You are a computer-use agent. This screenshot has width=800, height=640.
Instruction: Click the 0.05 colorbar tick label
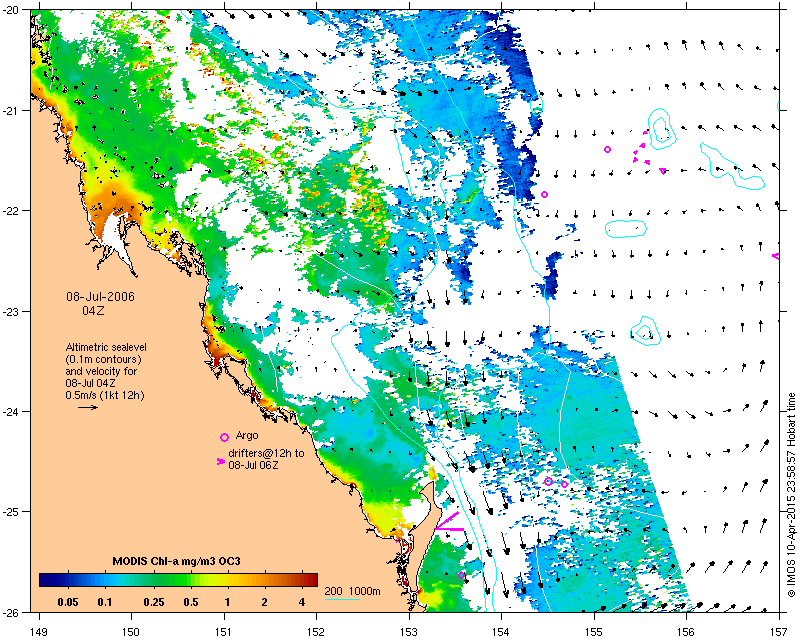coord(68,602)
